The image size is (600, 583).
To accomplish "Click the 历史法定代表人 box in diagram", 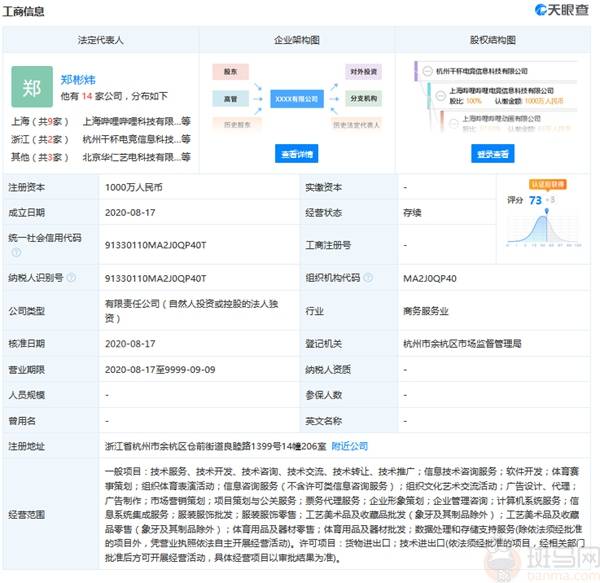I will click(356, 124).
